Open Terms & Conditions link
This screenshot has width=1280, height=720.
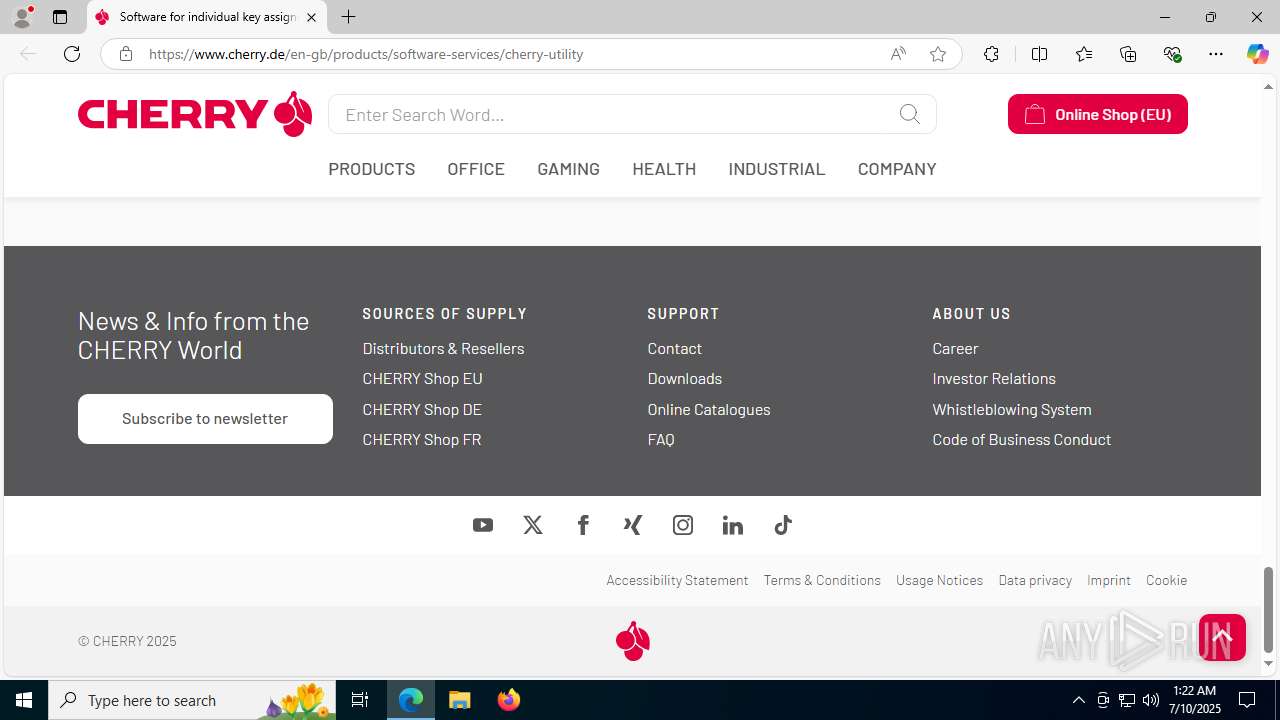point(822,580)
